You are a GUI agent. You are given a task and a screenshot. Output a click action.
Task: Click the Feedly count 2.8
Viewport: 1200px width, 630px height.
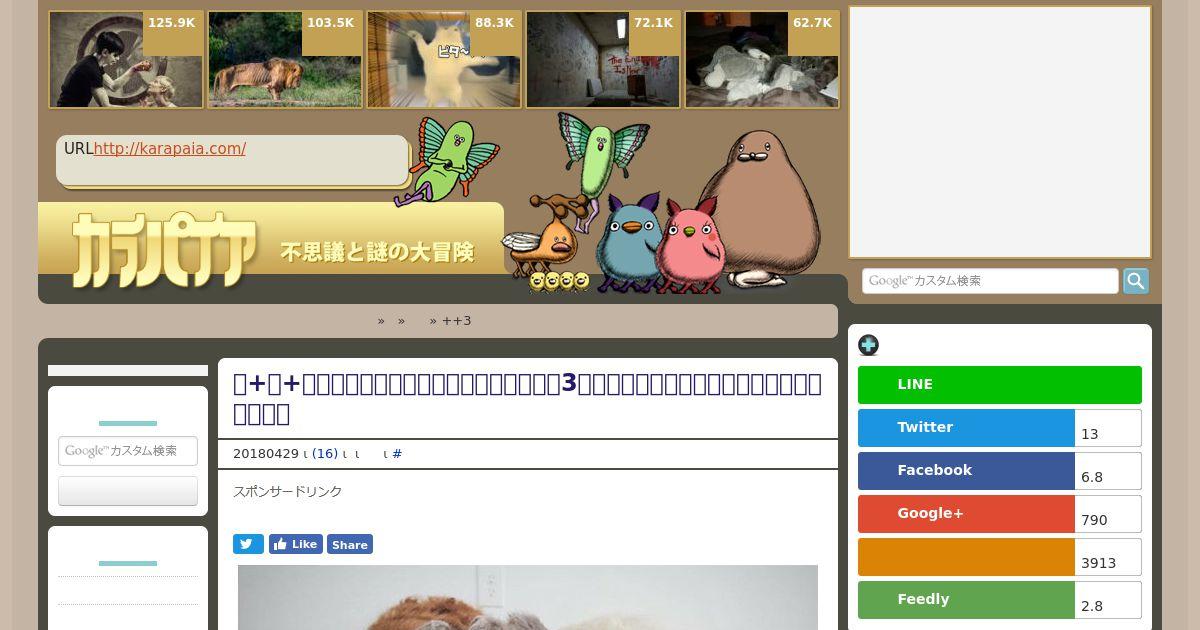(x=1108, y=600)
